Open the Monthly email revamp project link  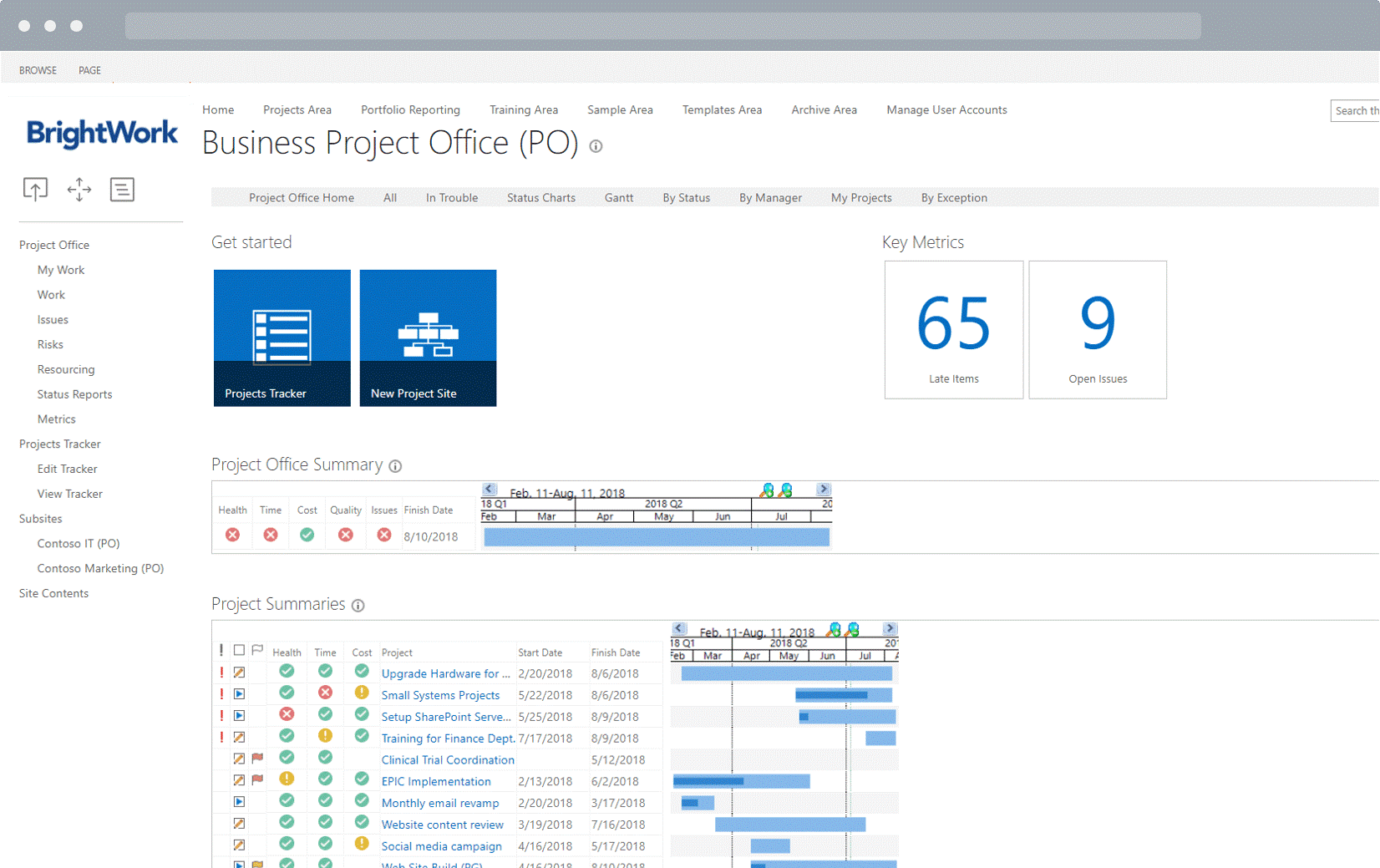point(440,803)
